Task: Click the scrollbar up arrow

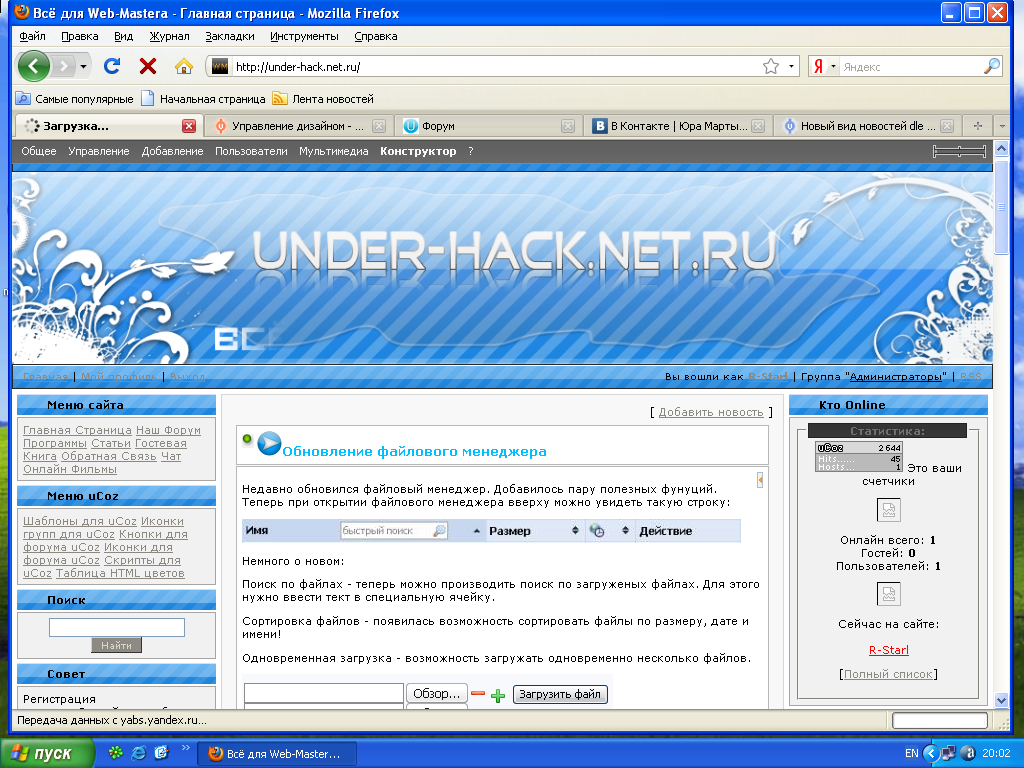Action: click(x=1001, y=149)
